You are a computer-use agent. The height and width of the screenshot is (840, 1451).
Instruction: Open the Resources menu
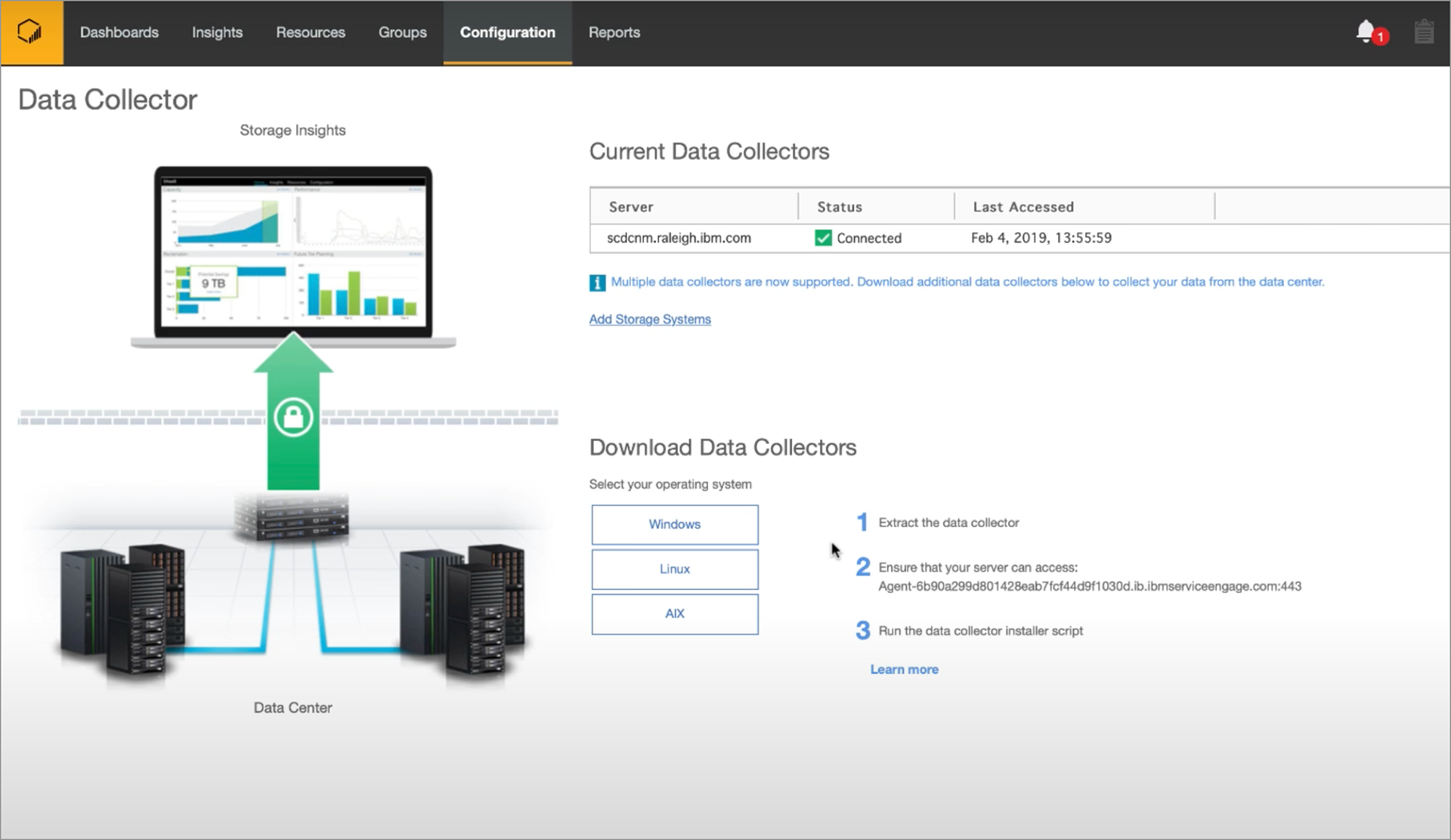(311, 32)
